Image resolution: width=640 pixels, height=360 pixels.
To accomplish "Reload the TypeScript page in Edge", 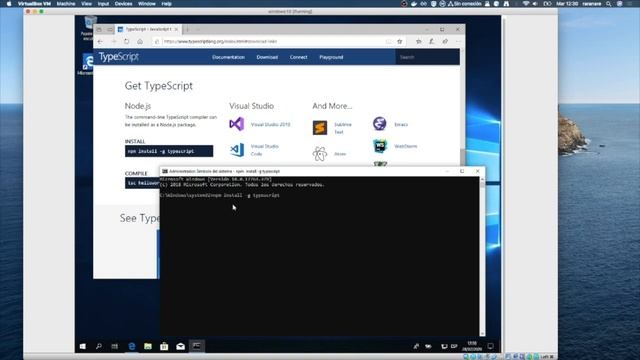I will [x=127, y=42].
